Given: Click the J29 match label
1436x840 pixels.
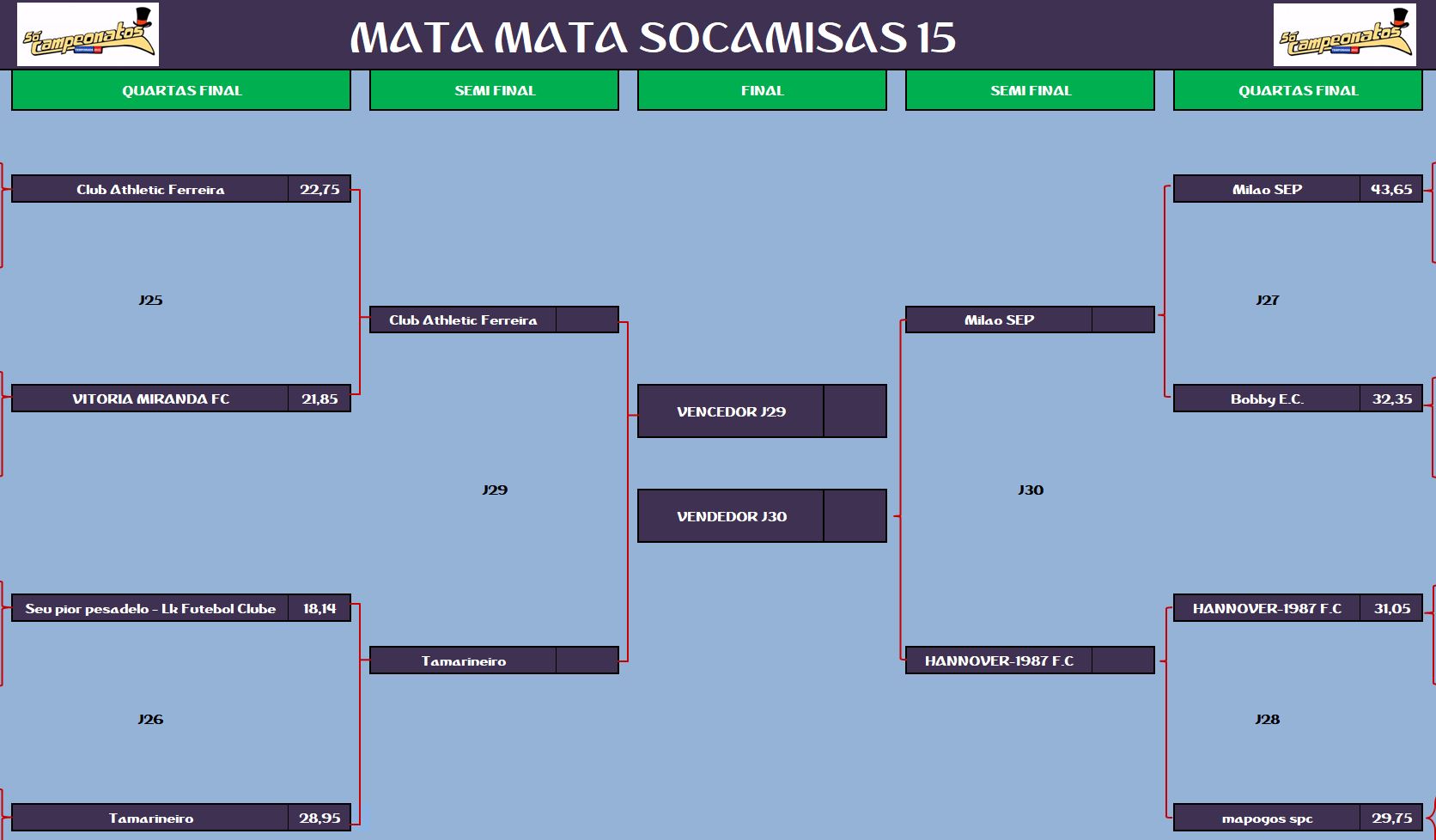Looking at the screenshot, I should pyautogui.click(x=495, y=490).
